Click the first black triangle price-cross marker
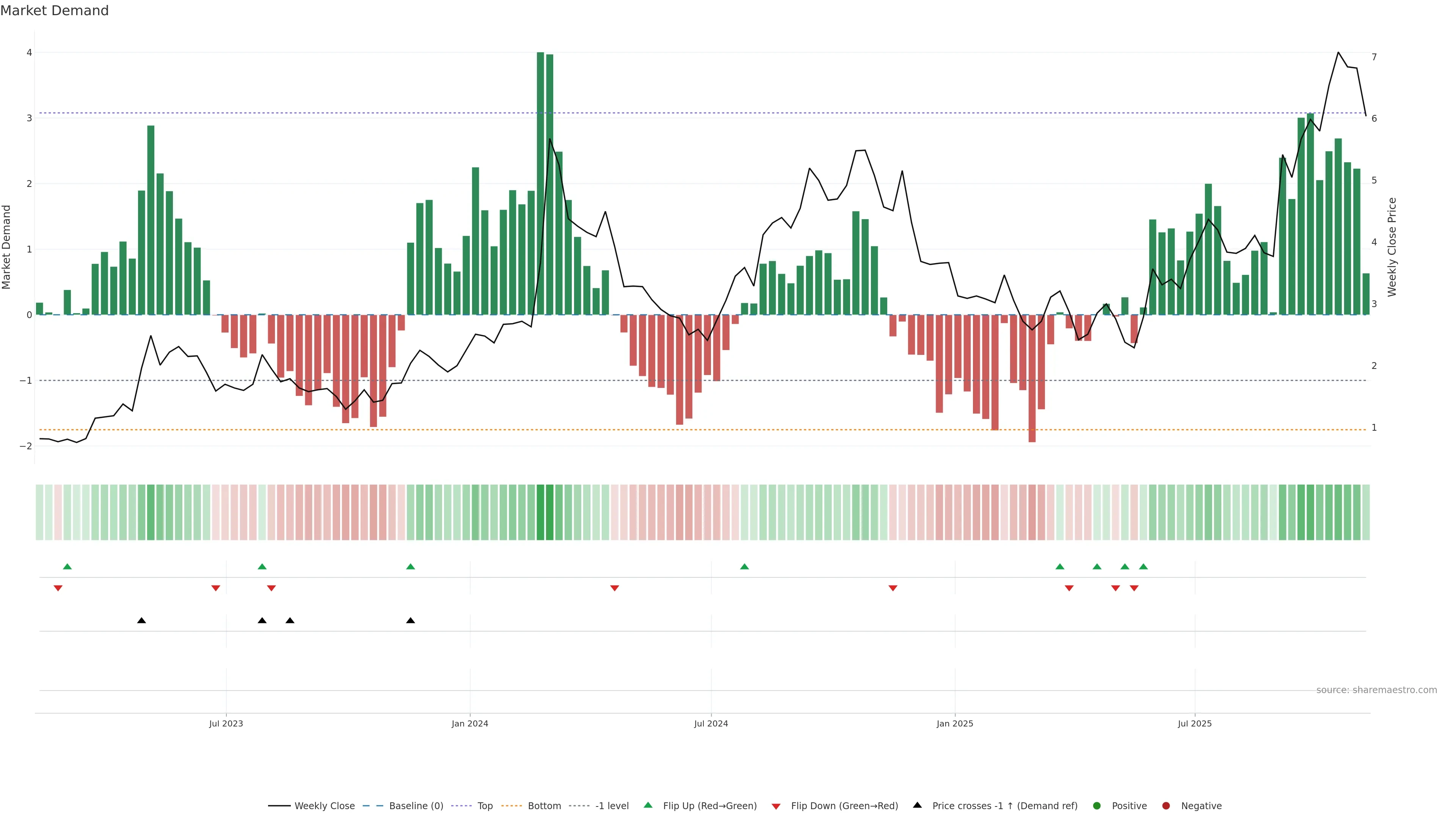The width and height of the screenshot is (1456, 819). [x=142, y=621]
